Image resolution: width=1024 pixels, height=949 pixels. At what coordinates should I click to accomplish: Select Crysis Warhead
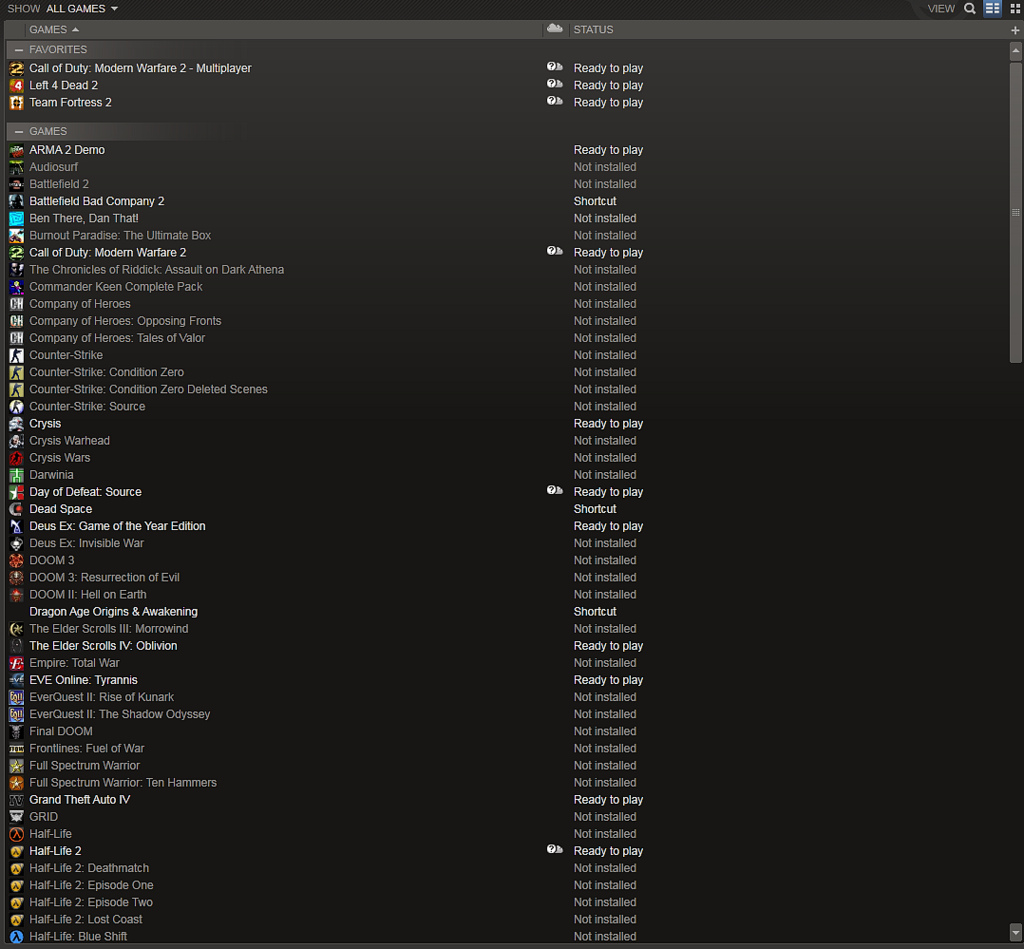point(69,440)
